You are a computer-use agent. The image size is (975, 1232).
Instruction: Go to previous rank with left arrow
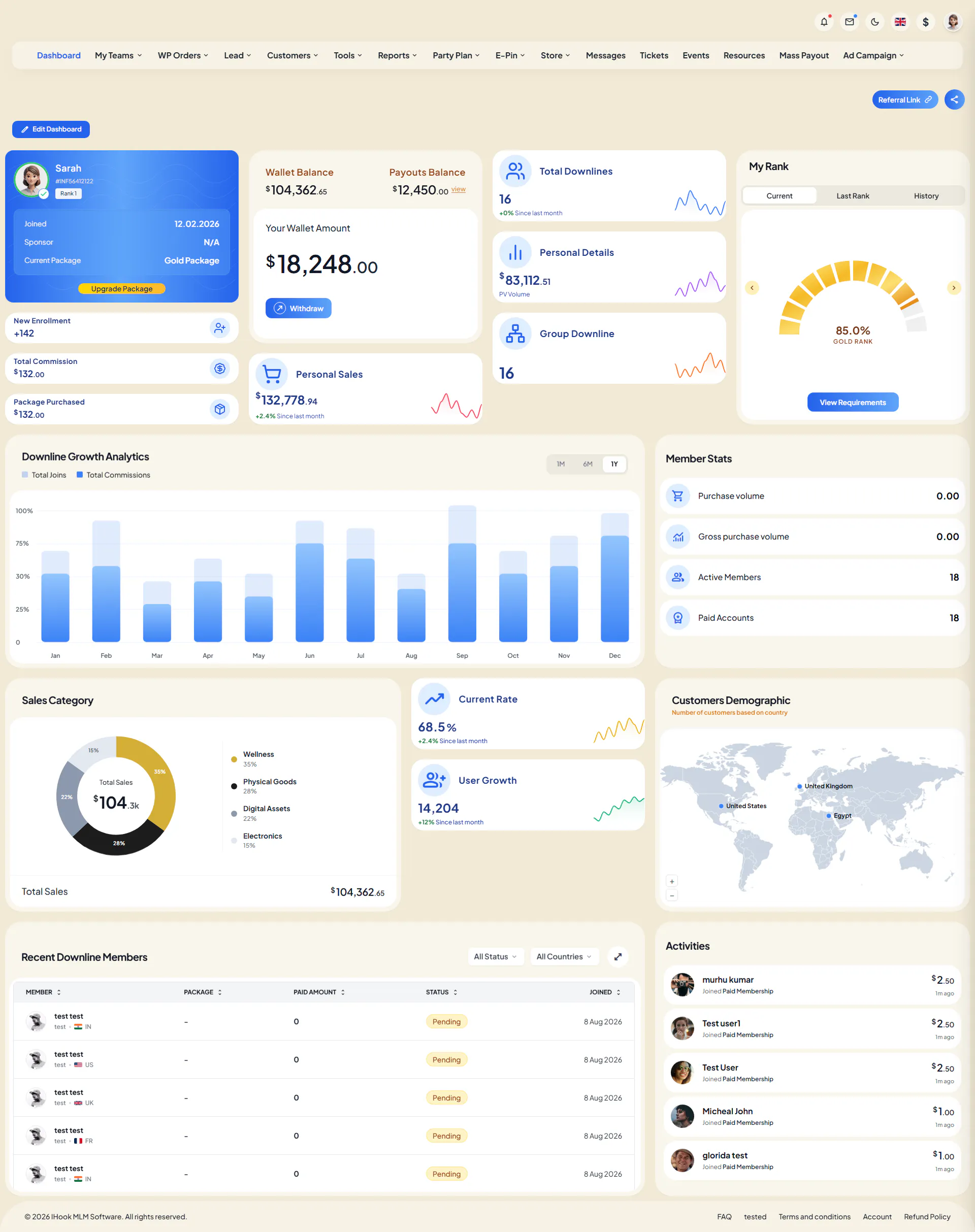click(752, 288)
